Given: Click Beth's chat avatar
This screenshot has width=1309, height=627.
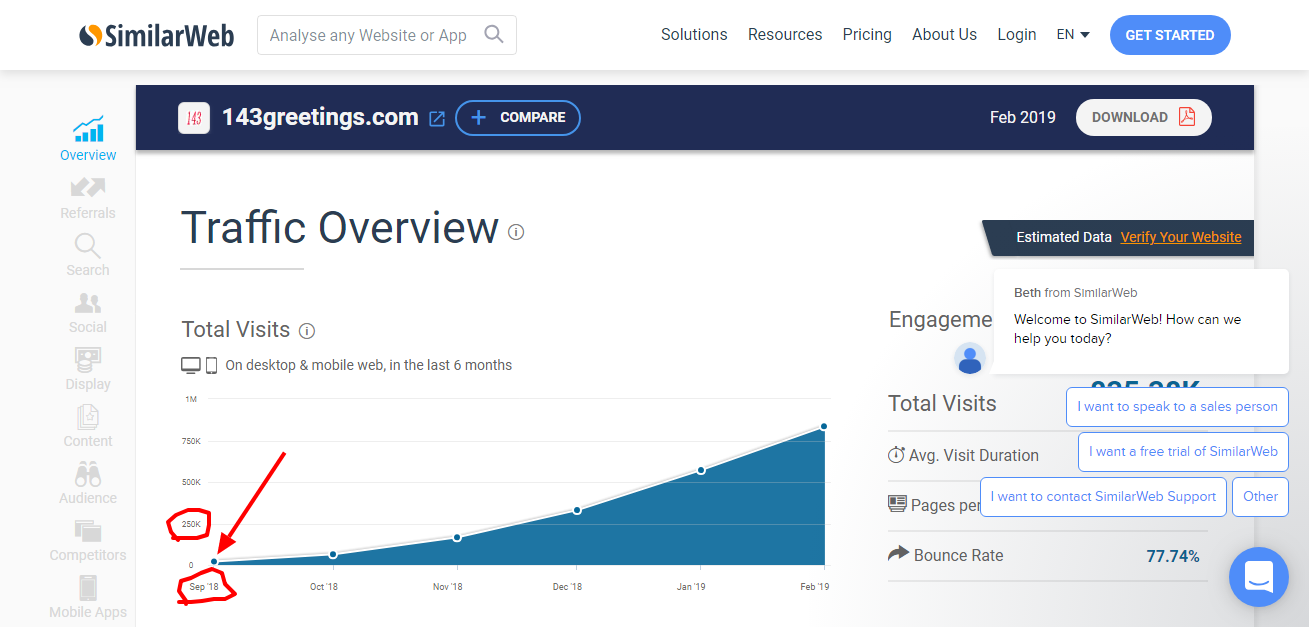Looking at the screenshot, I should [x=970, y=358].
